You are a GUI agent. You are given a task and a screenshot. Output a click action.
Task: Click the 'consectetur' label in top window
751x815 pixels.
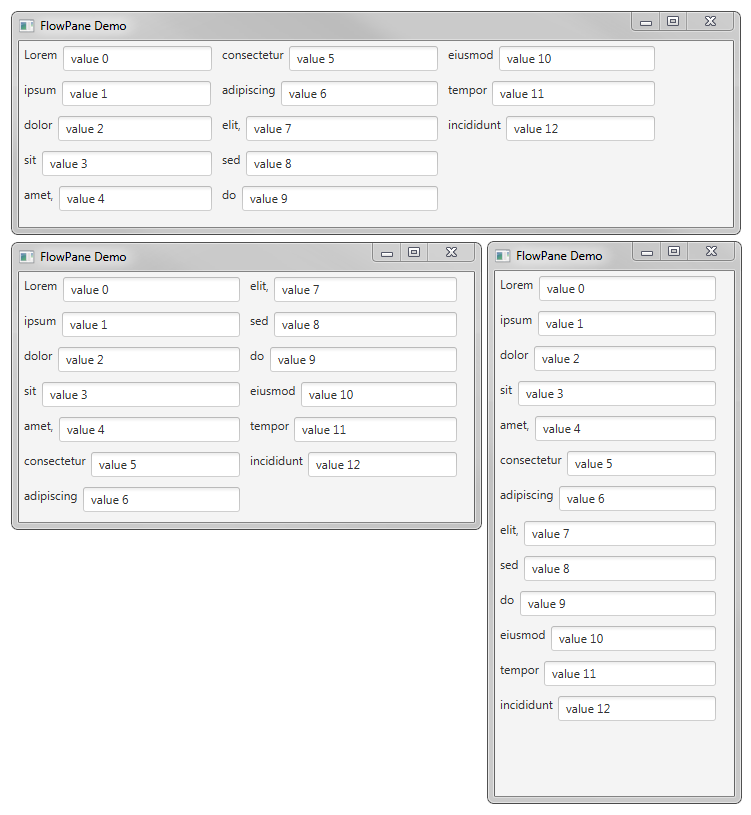(x=253, y=55)
